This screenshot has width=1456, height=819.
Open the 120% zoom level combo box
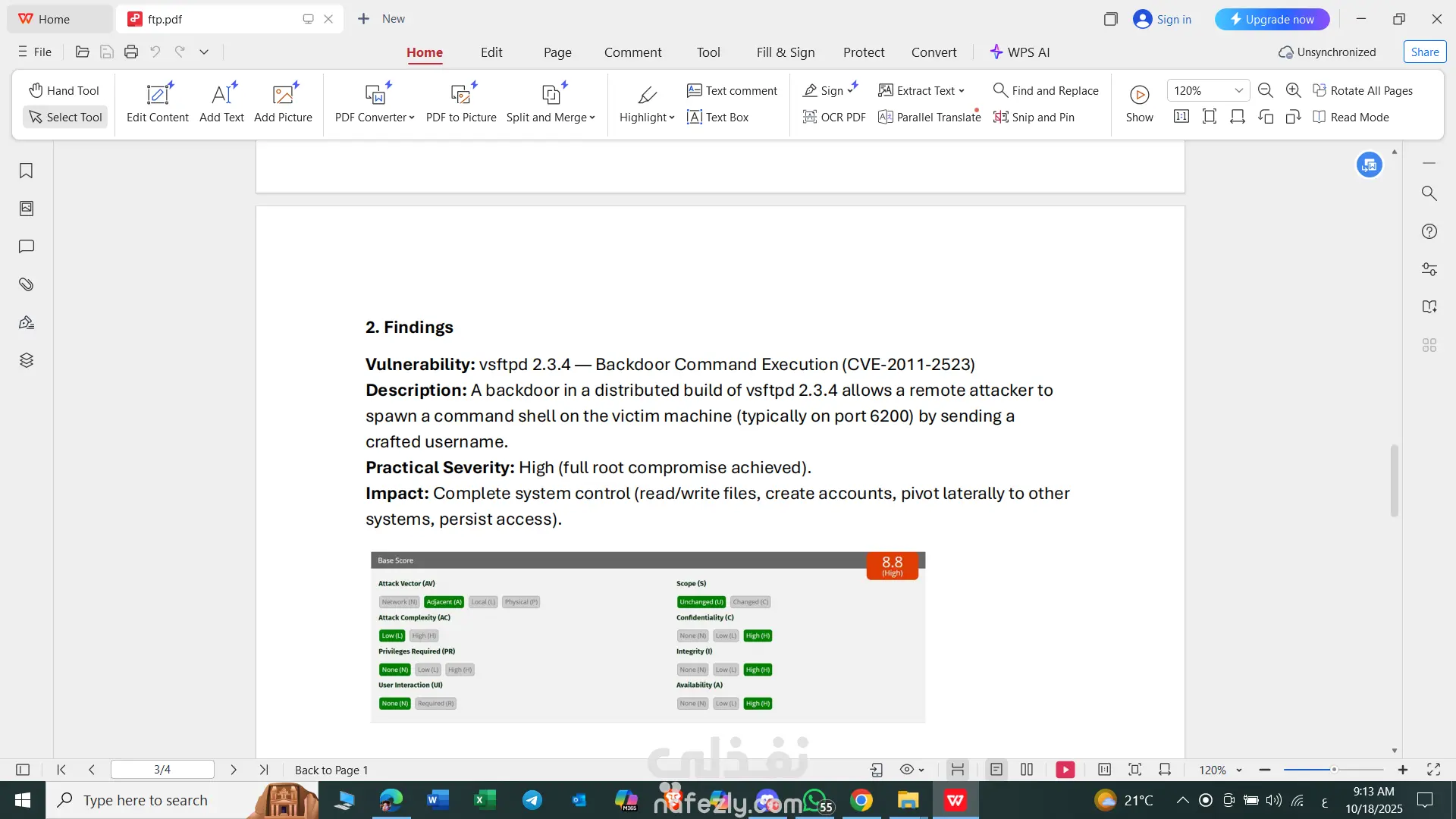pos(1207,90)
